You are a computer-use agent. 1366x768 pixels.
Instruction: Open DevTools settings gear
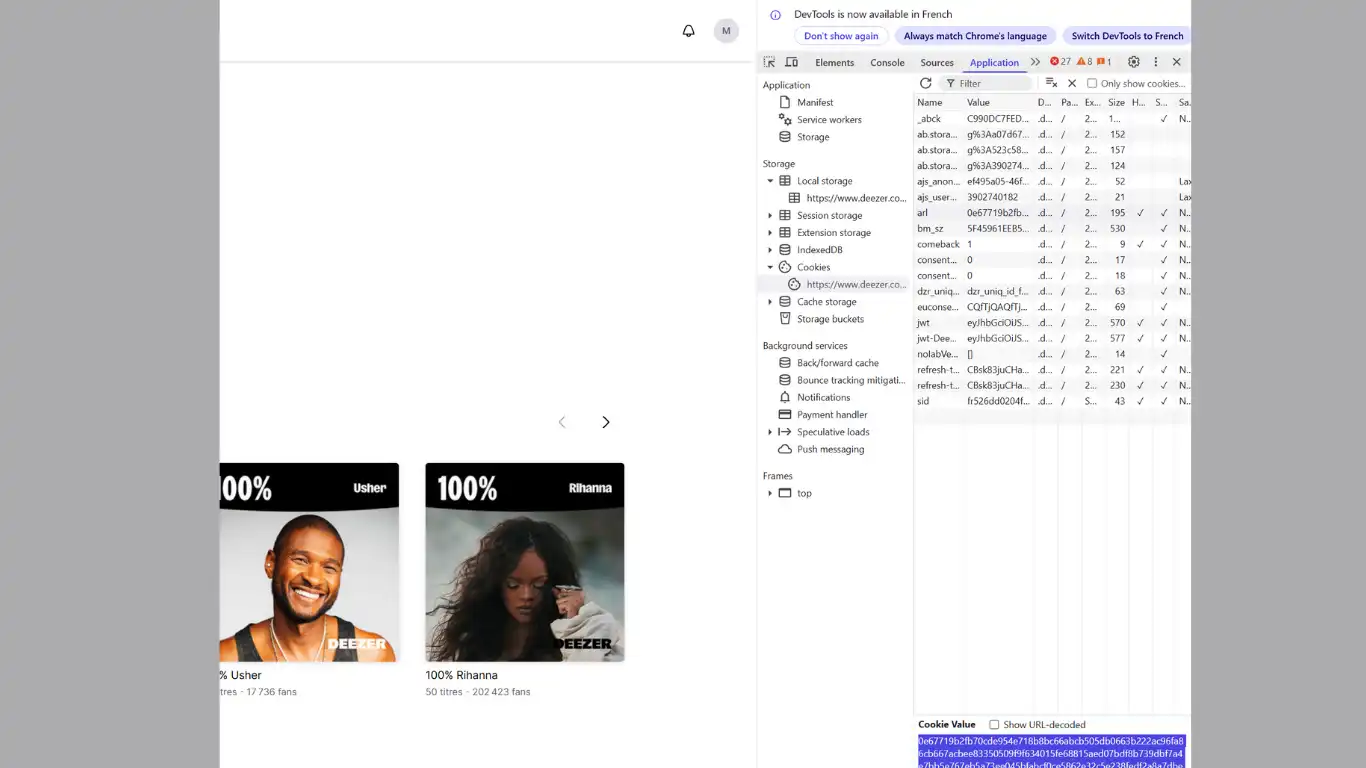(x=1133, y=62)
